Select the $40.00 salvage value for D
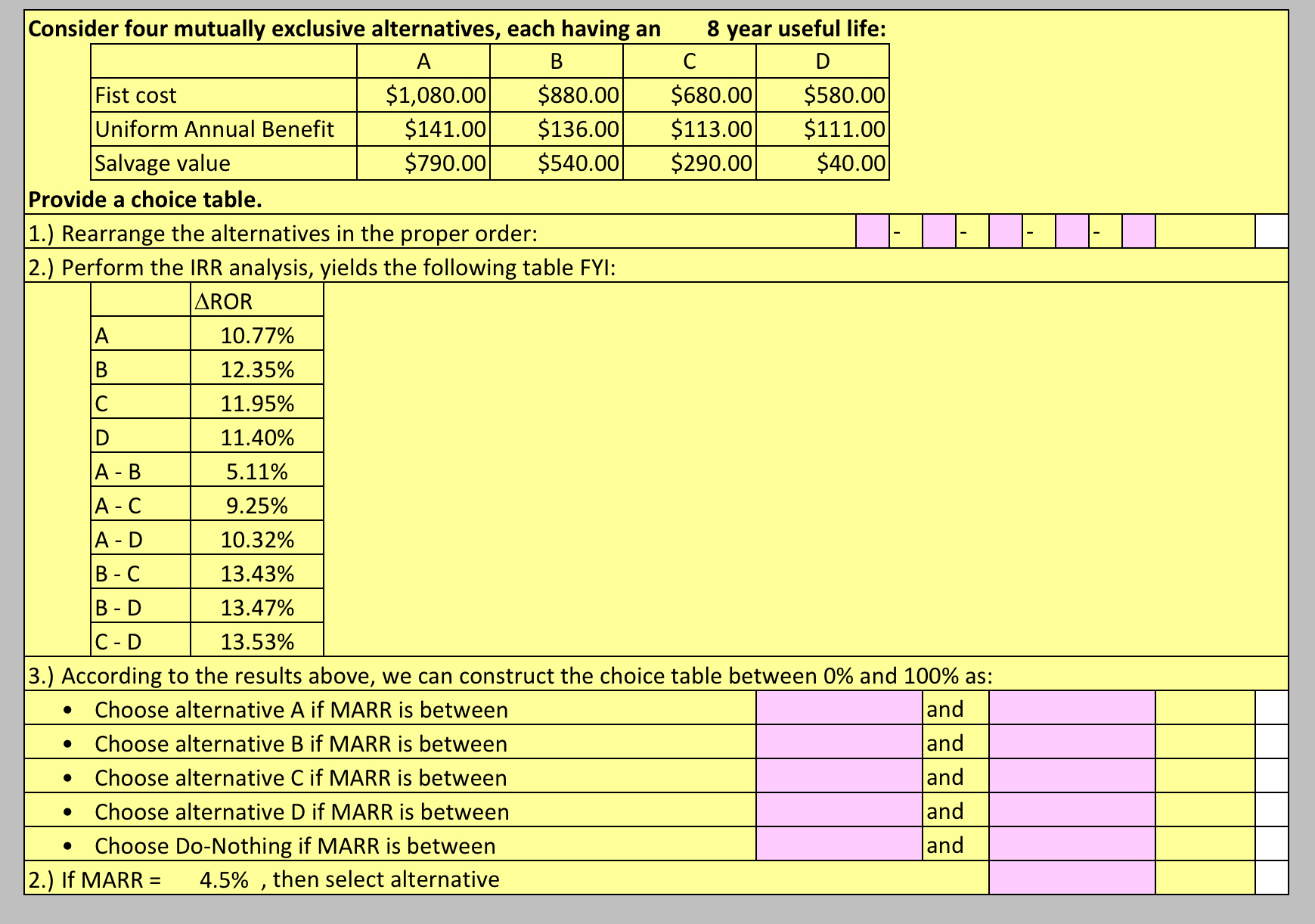This screenshot has height=924, width=1315. click(843, 163)
